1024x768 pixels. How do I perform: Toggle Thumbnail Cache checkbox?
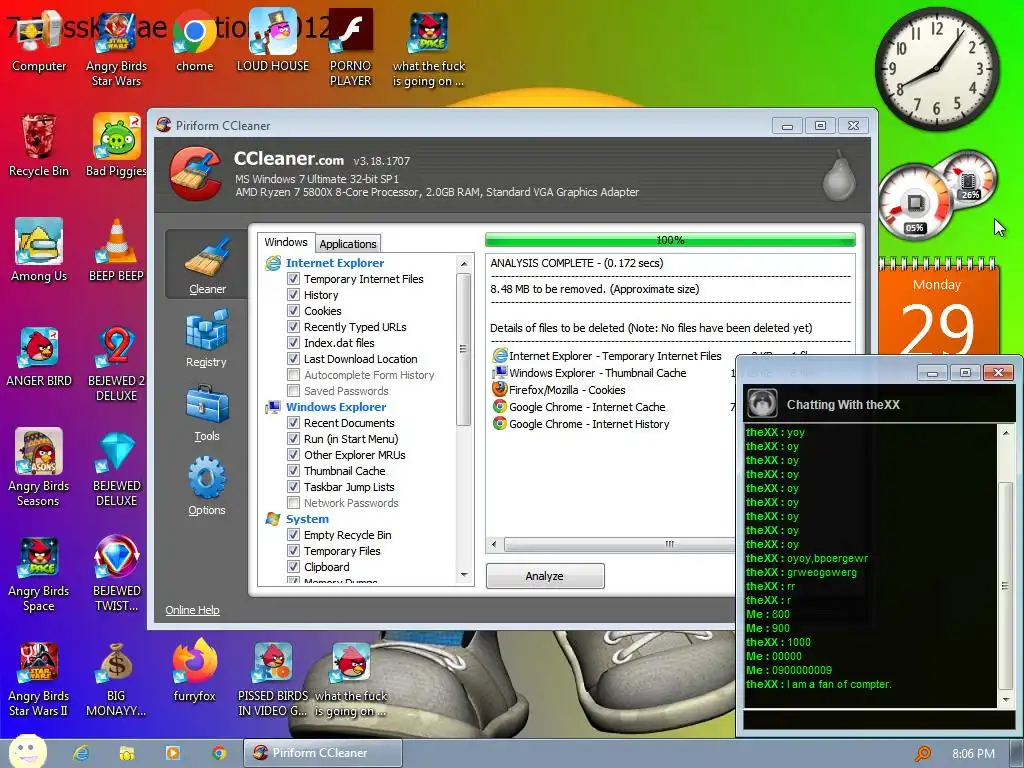pyautogui.click(x=293, y=471)
